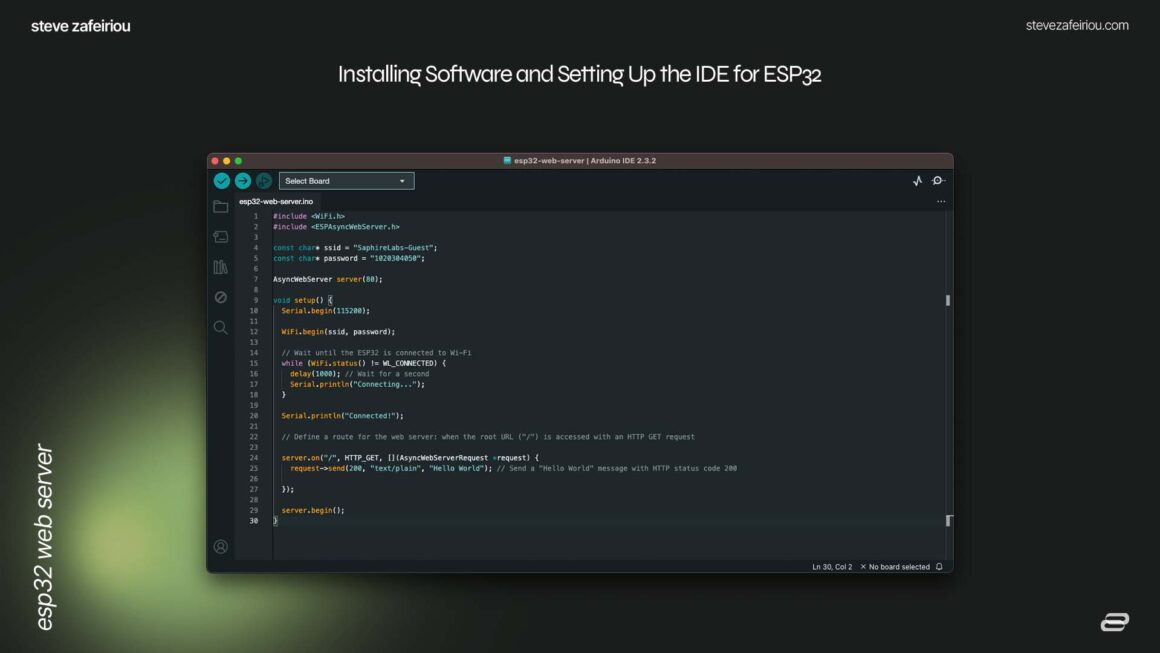Click the Ln 30, Col 2 indicator
The width and height of the screenshot is (1160, 653).
(x=832, y=567)
